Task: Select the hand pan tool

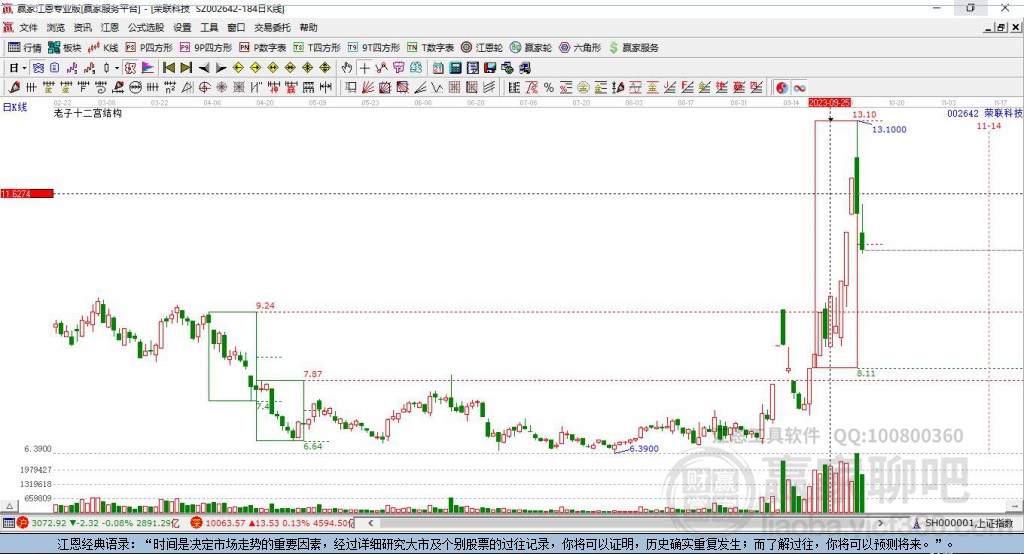Action: pos(347,68)
